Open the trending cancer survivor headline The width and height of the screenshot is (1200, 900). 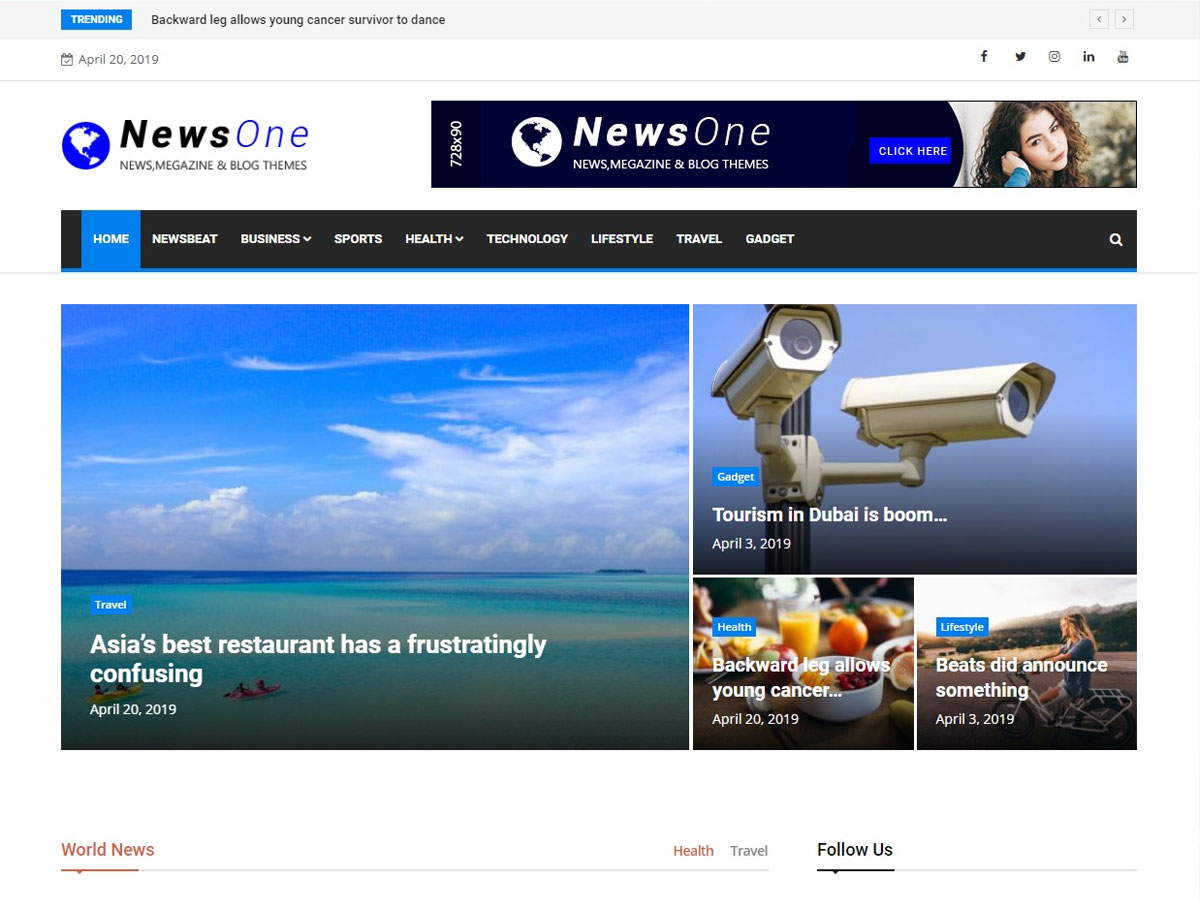(297, 19)
